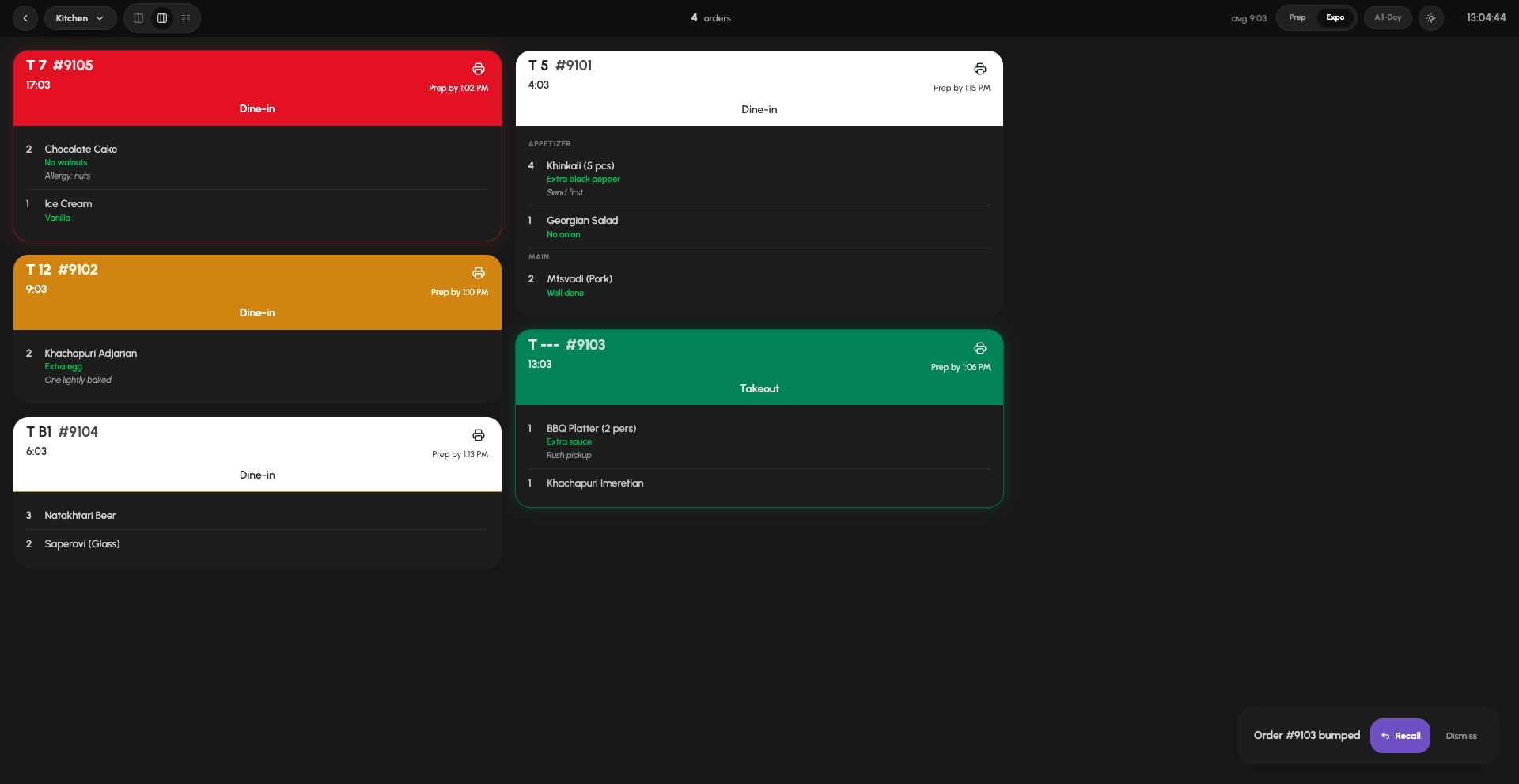
Task: Print ticket for takeout order #9103
Action: 980,348
